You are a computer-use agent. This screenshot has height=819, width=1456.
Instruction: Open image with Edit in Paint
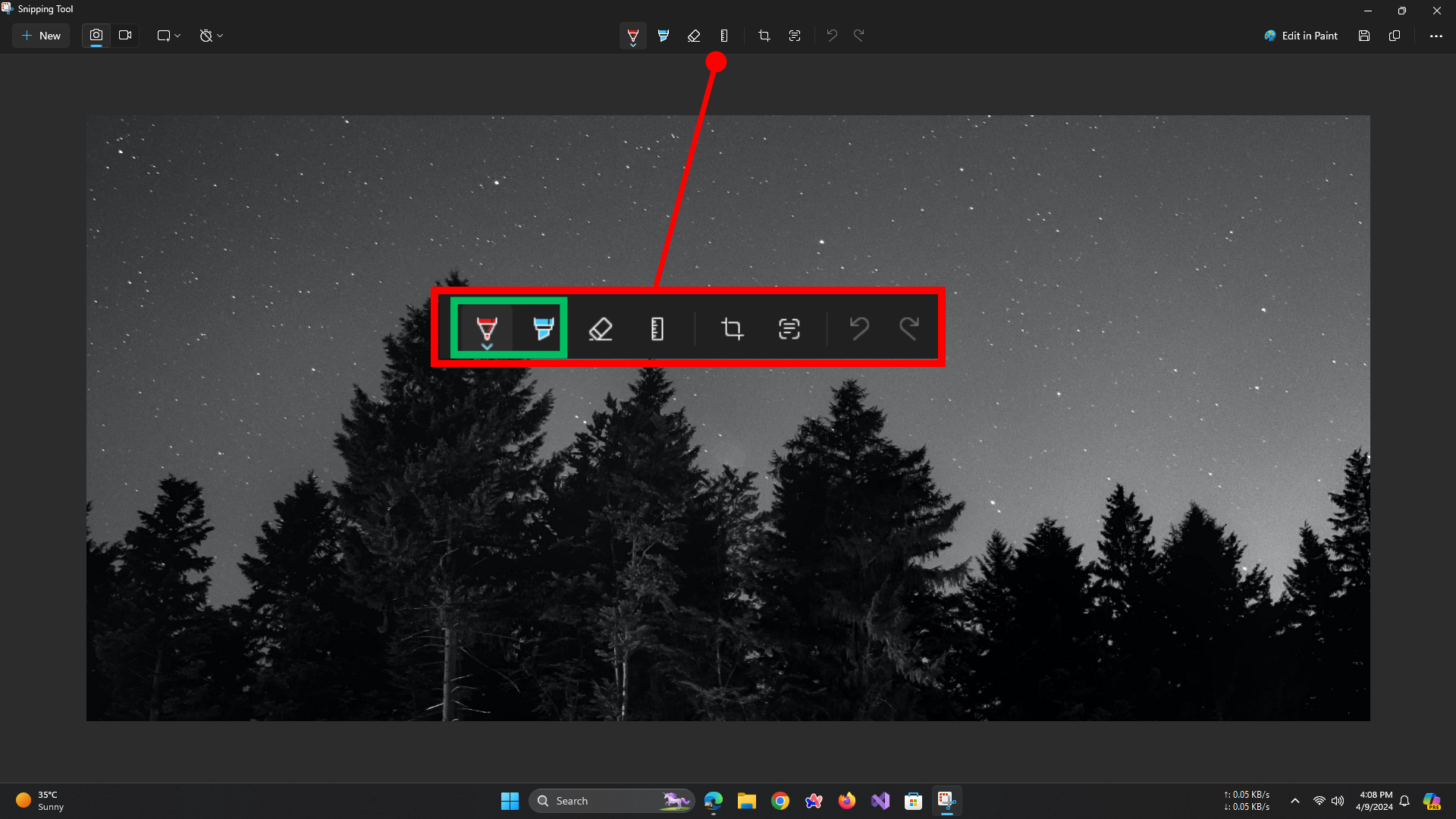[x=1301, y=36]
